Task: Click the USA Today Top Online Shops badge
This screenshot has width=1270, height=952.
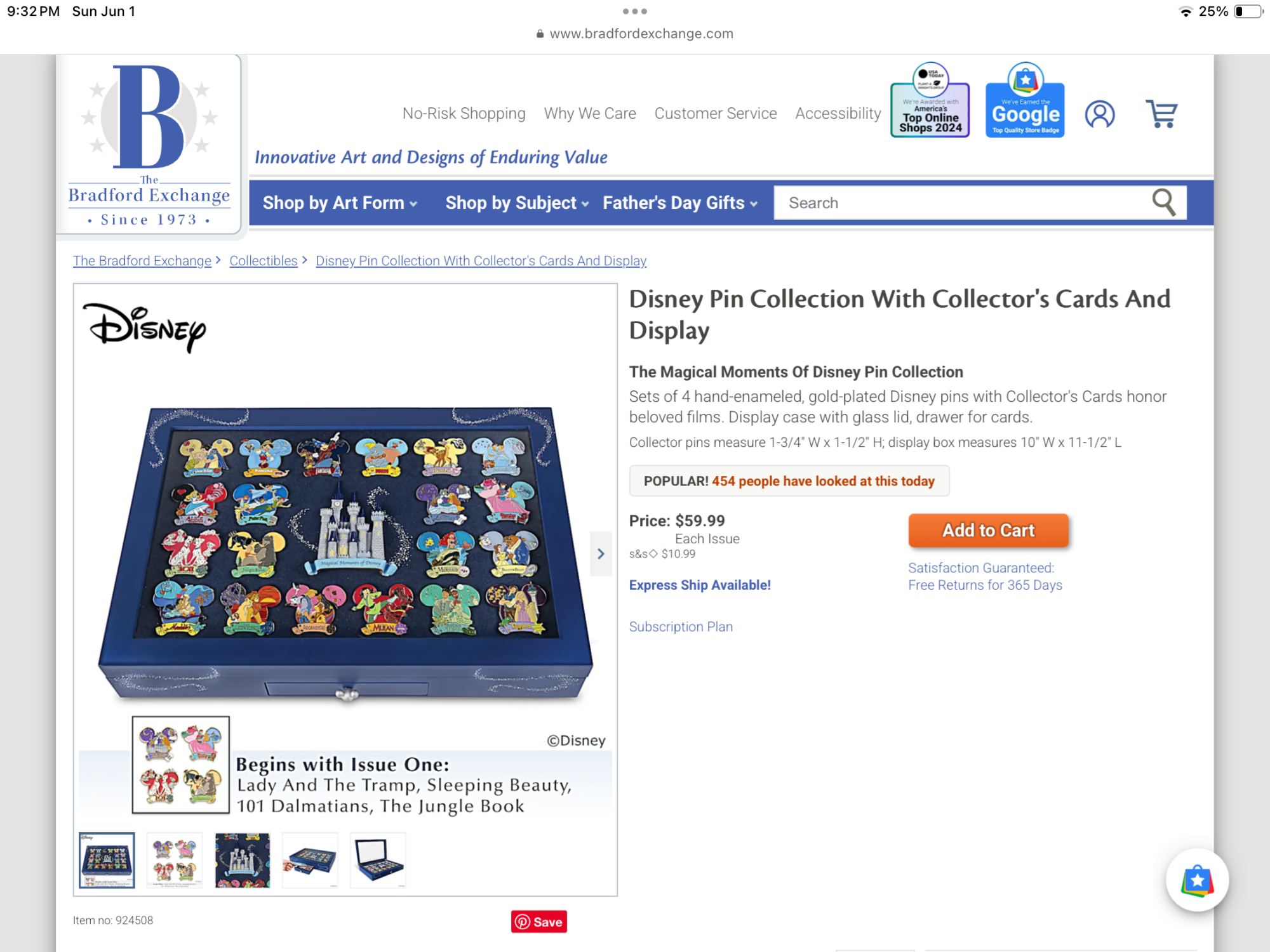Action: click(x=930, y=100)
